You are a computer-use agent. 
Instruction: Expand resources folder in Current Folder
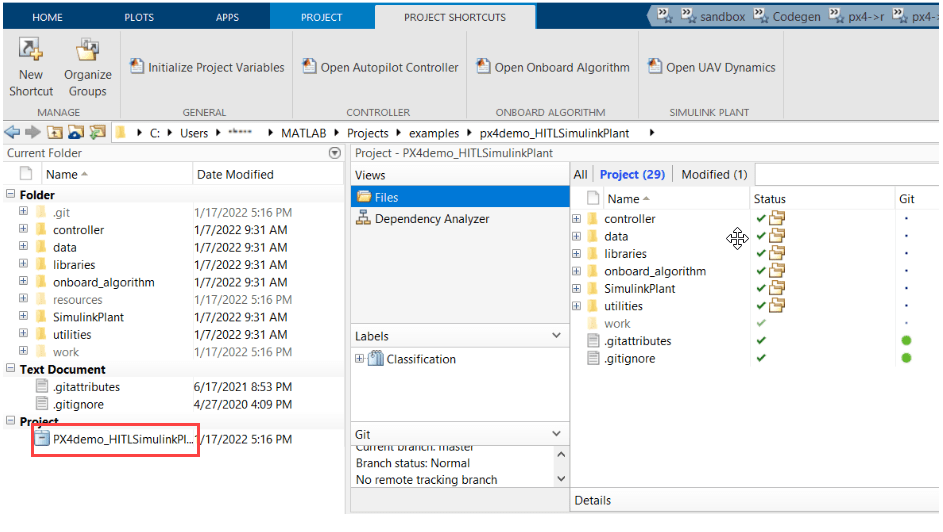23,298
